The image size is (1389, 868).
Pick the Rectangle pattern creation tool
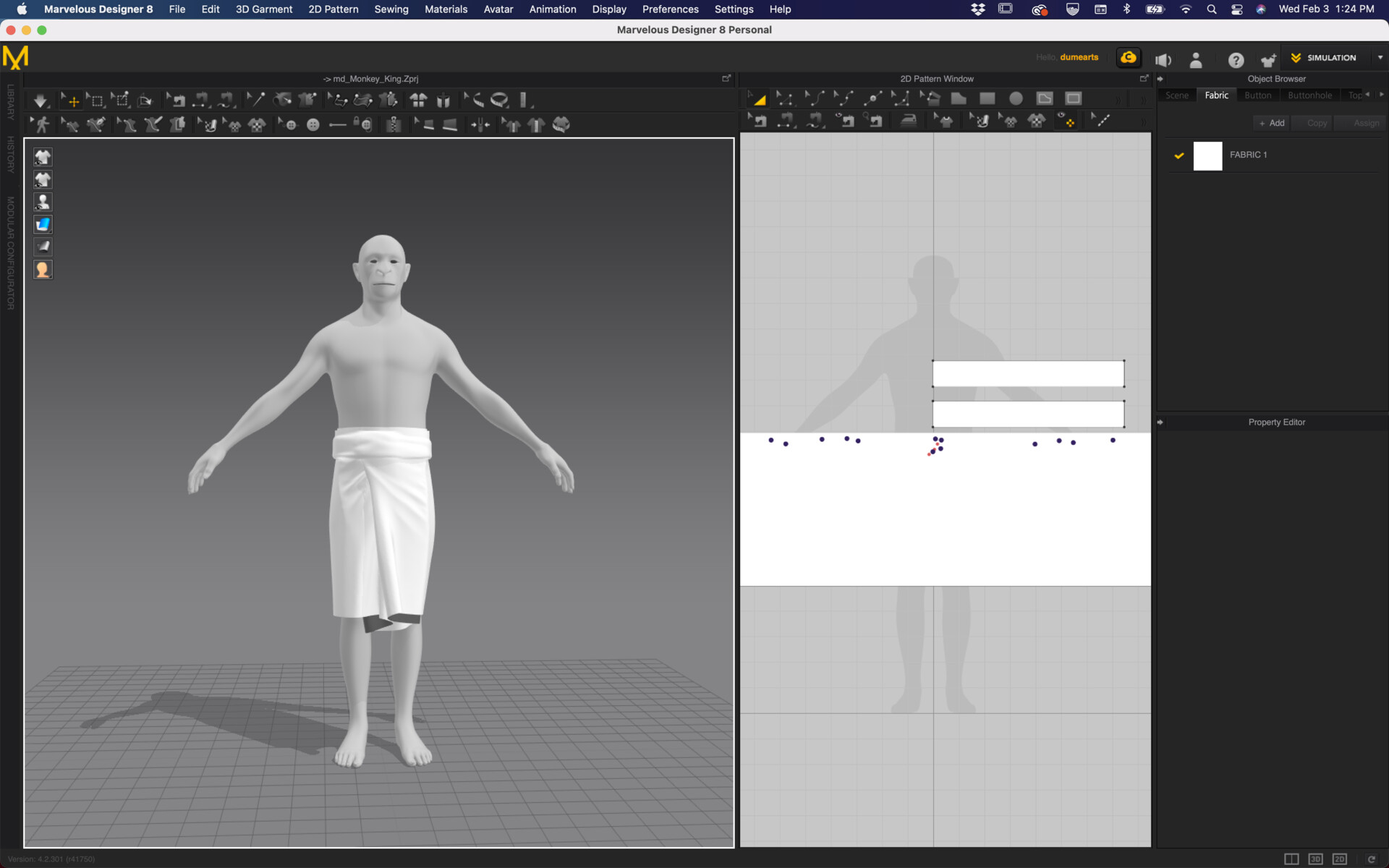[987, 98]
